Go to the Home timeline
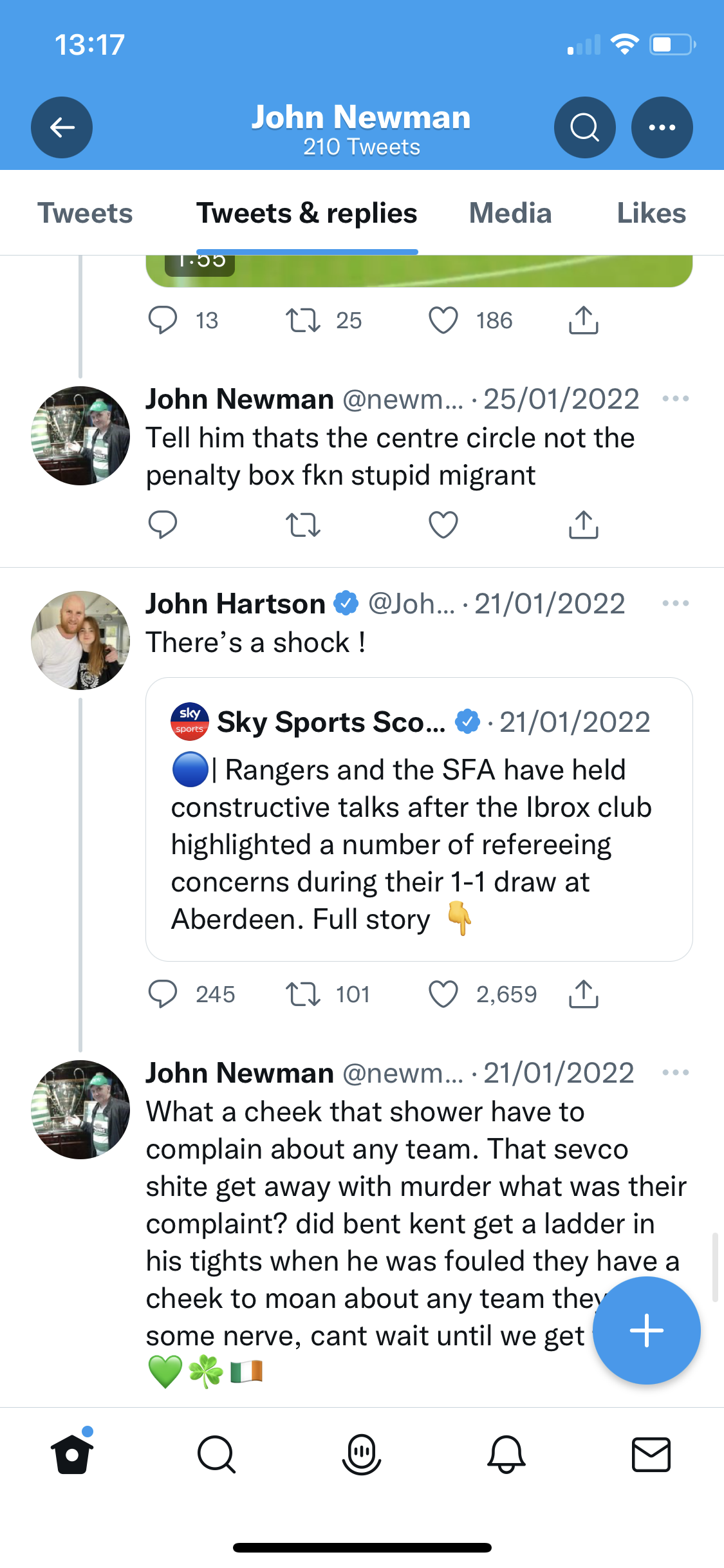Screen dimensions: 724x1568 click(x=72, y=1455)
